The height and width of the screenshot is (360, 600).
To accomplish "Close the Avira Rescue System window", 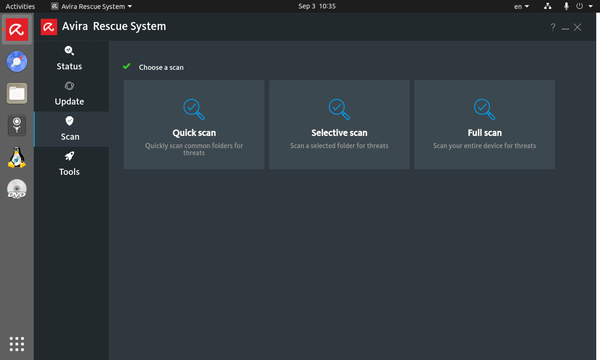I will tap(577, 27).
